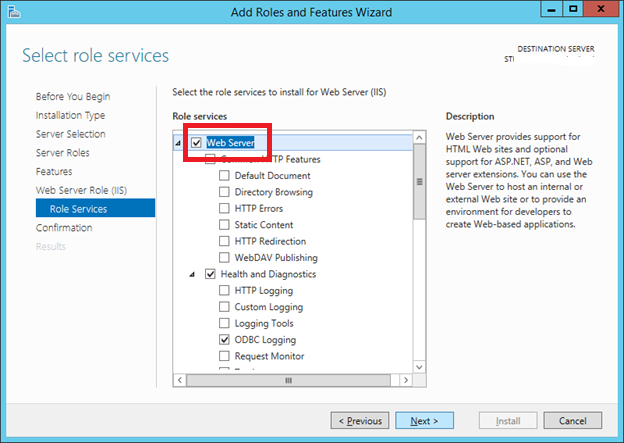Go to the Server Roles step
624x443 pixels.
62,153
